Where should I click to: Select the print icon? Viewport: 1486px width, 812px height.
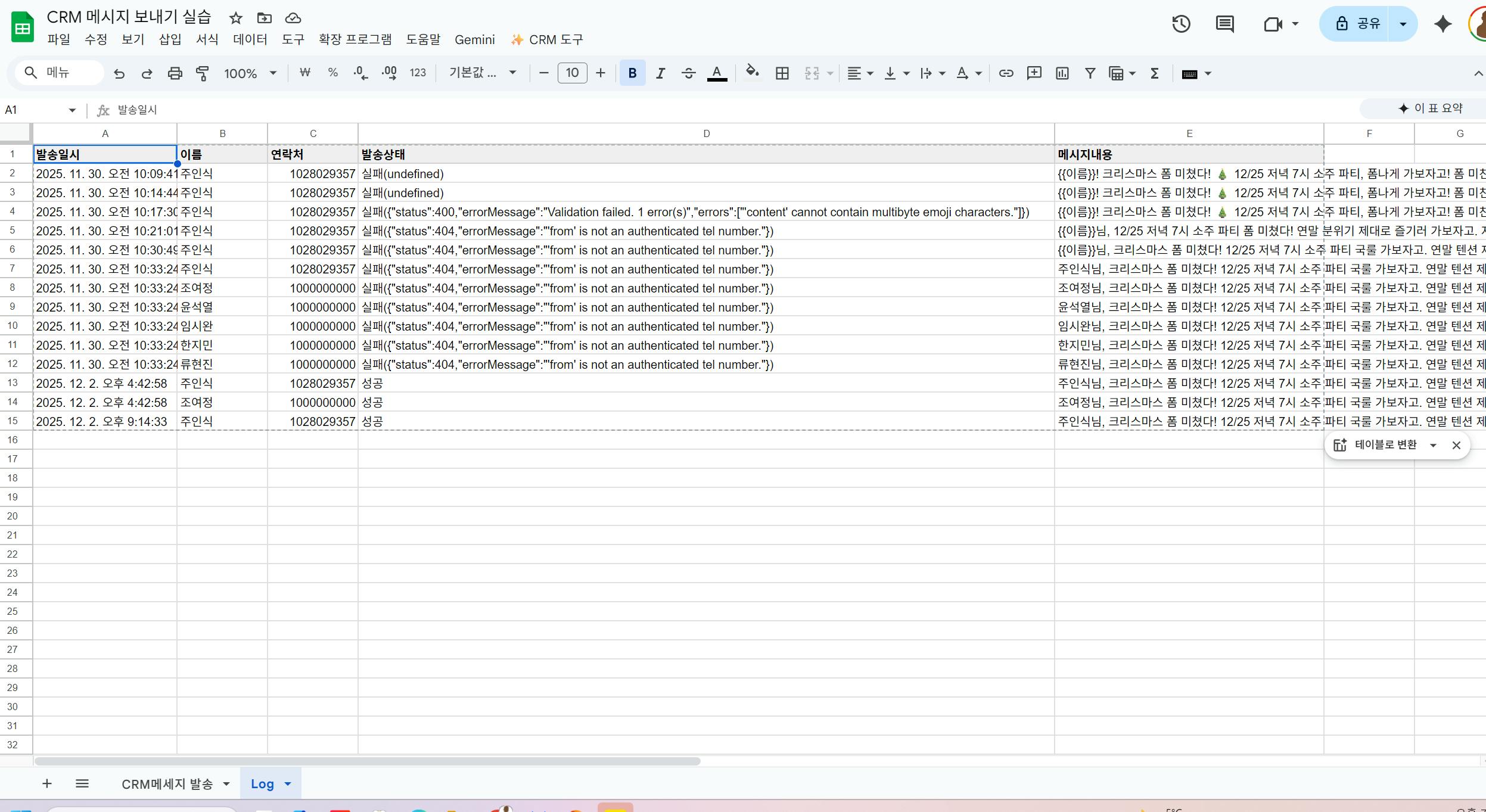tap(175, 73)
